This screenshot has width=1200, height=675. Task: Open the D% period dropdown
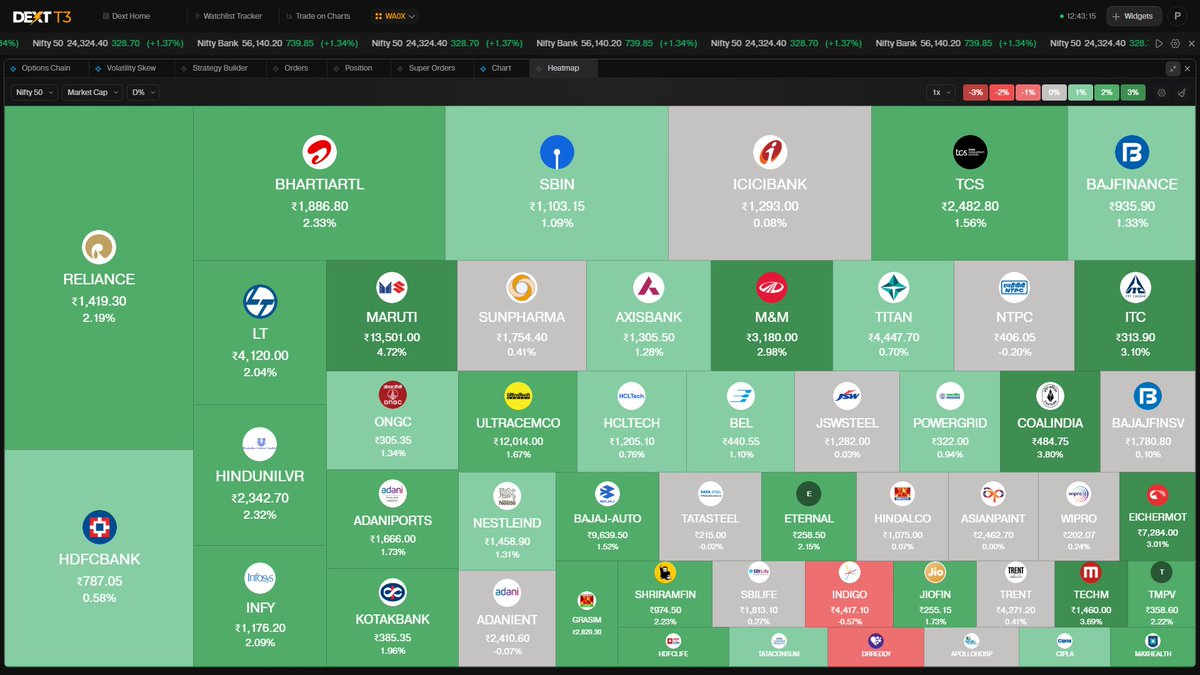coord(142,92)
